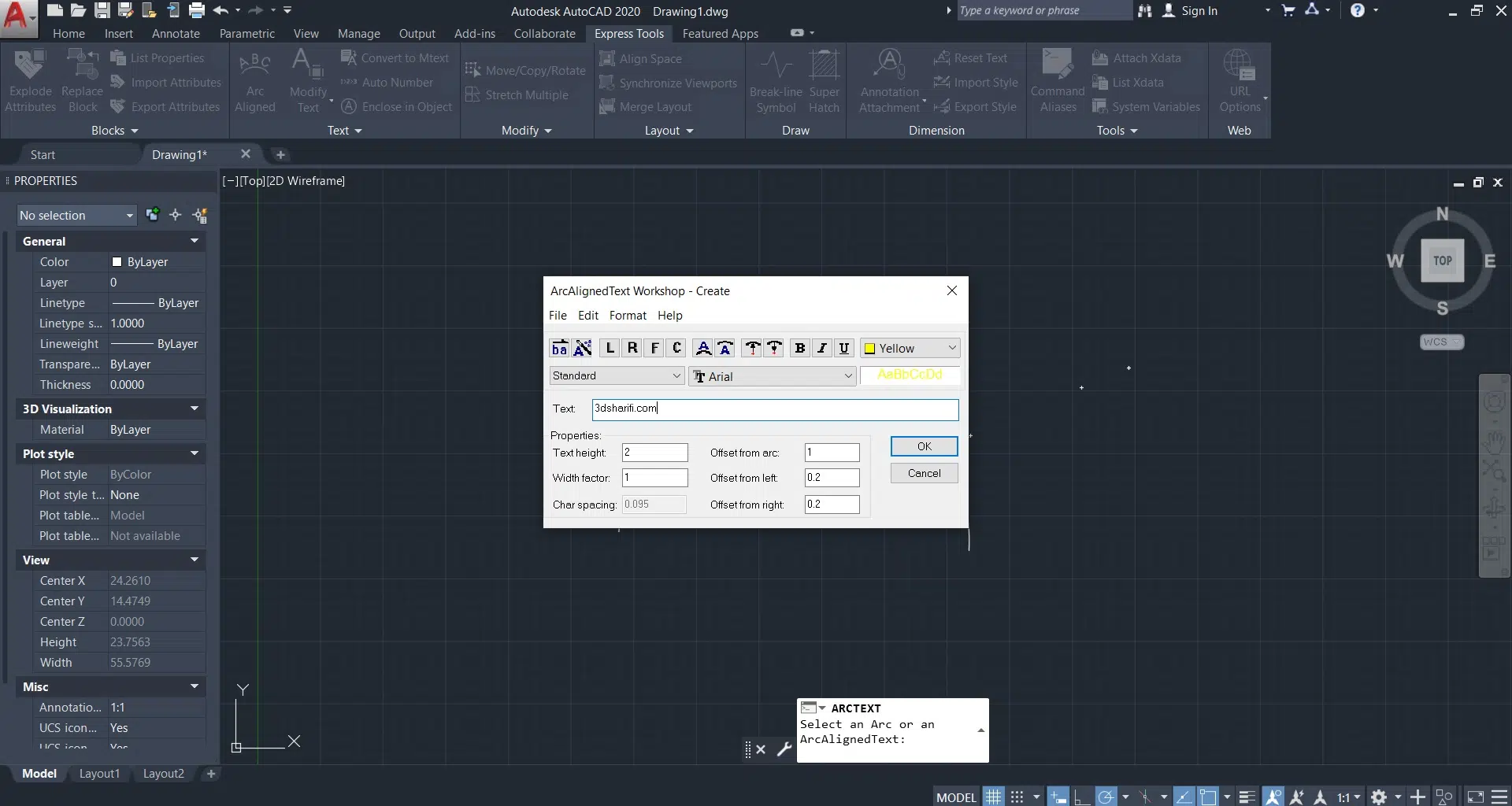Click text on convex side icon
This screenshot has height=806, width=1512.
[703, 348]
